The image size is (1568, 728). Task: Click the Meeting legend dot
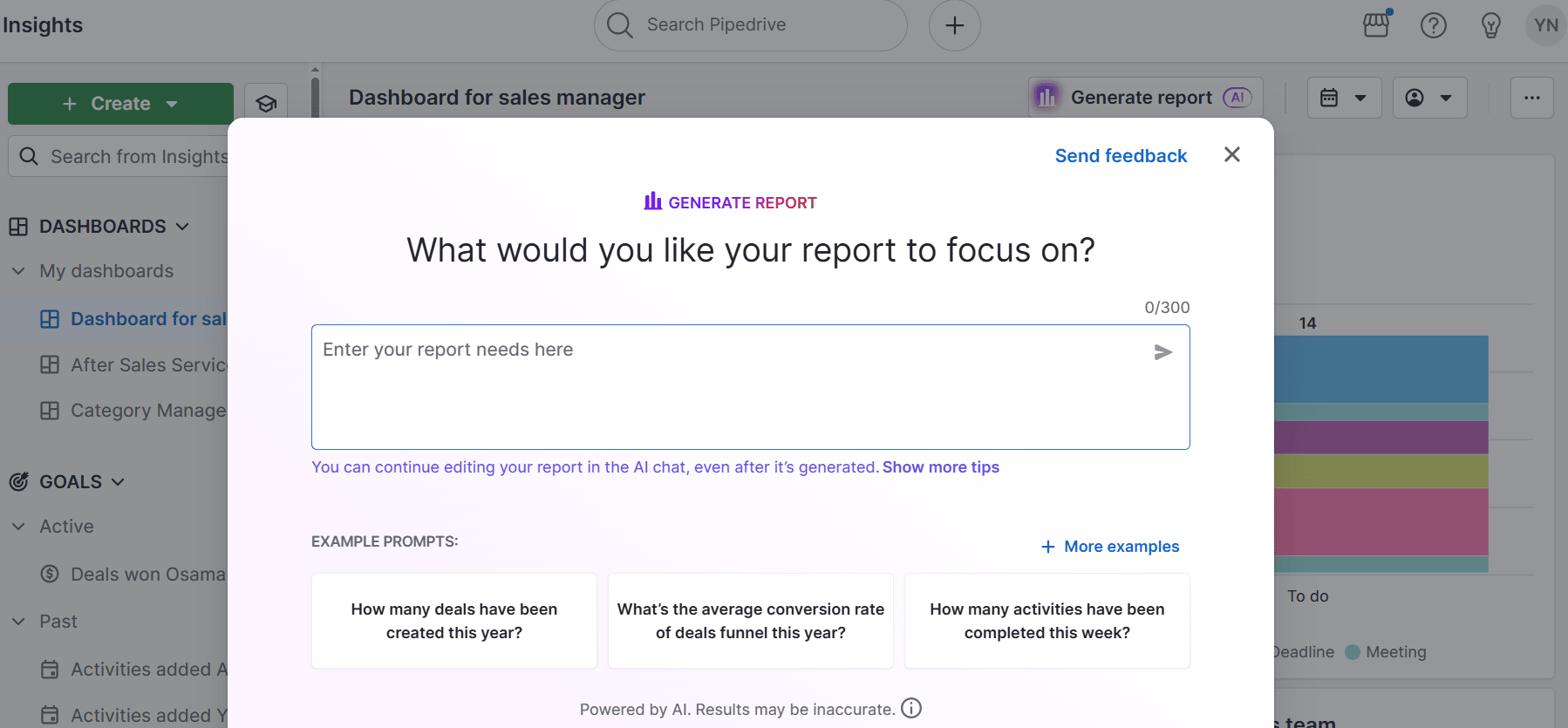click(x=1353, y=652)
